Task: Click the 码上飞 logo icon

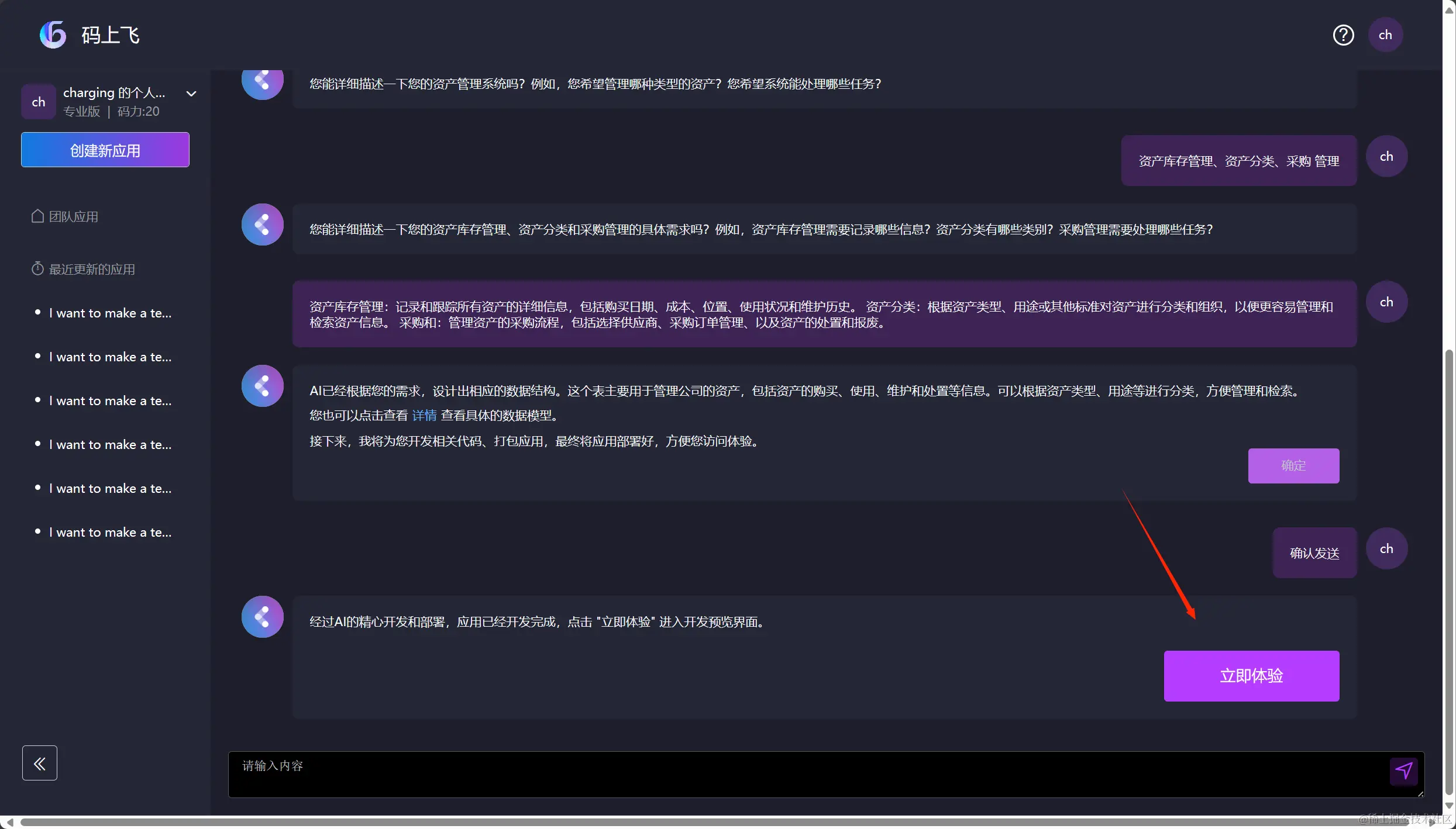Action: pos(53,35)
